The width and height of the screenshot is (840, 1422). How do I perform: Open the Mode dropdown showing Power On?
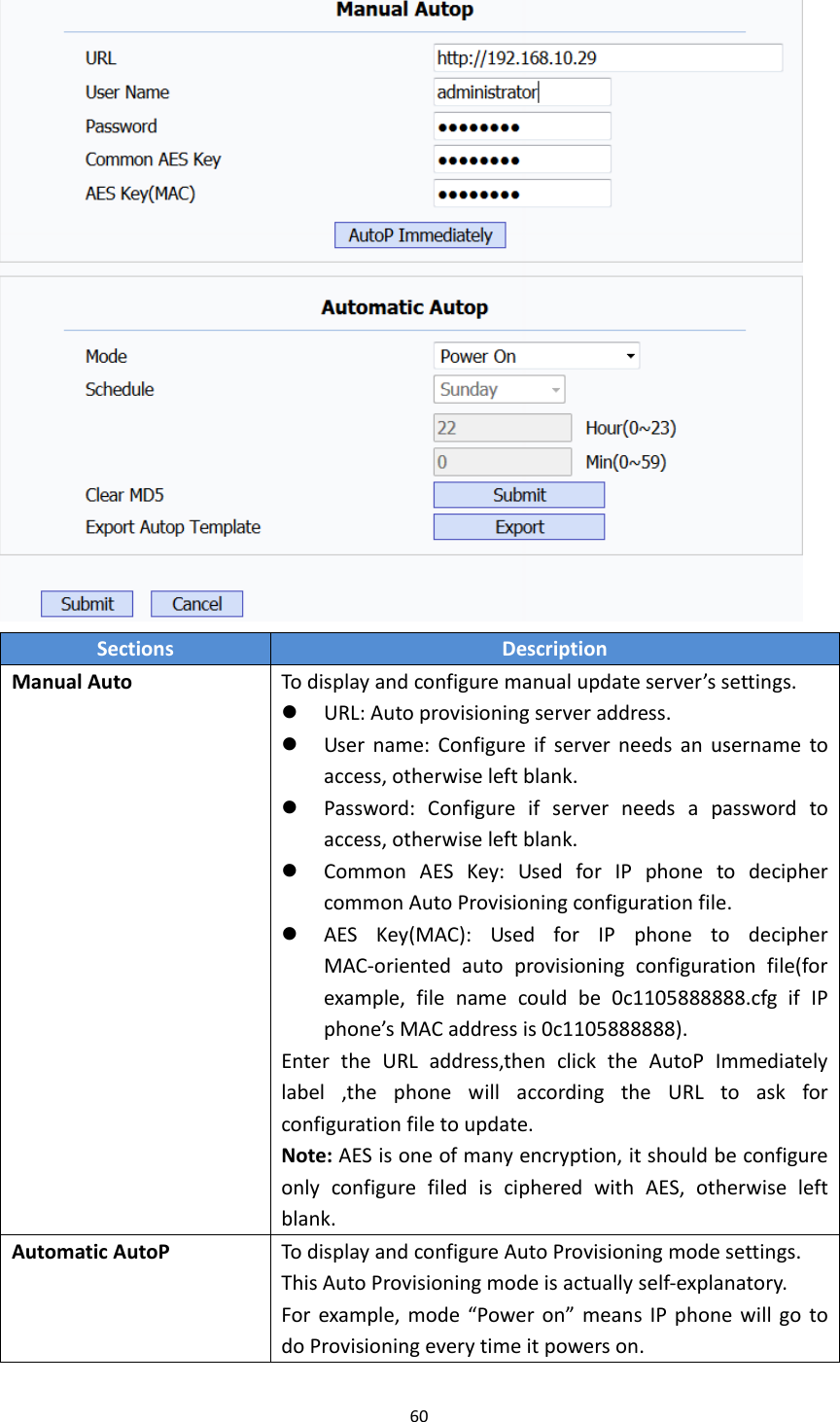[536, 355]
